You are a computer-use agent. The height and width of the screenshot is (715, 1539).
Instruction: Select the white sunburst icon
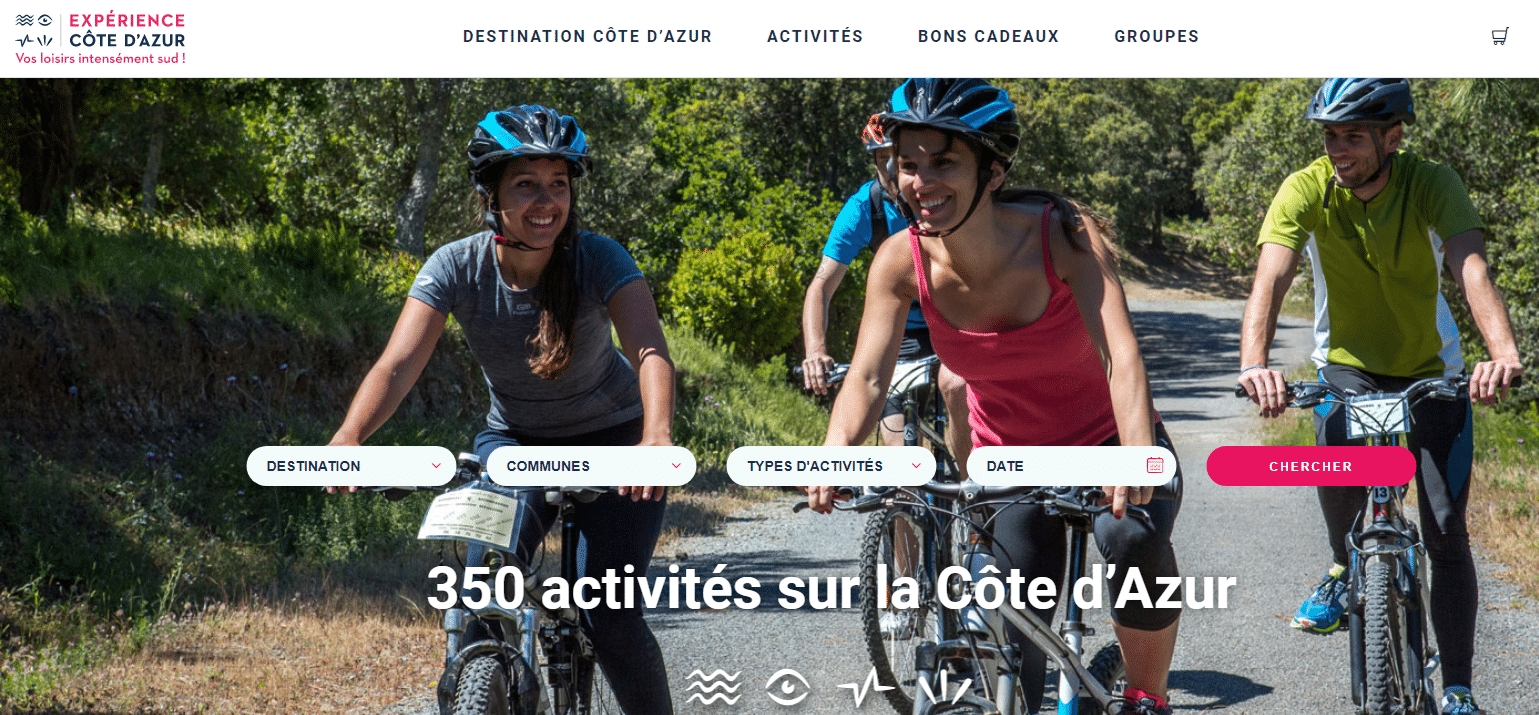click(x=943, y=688)
